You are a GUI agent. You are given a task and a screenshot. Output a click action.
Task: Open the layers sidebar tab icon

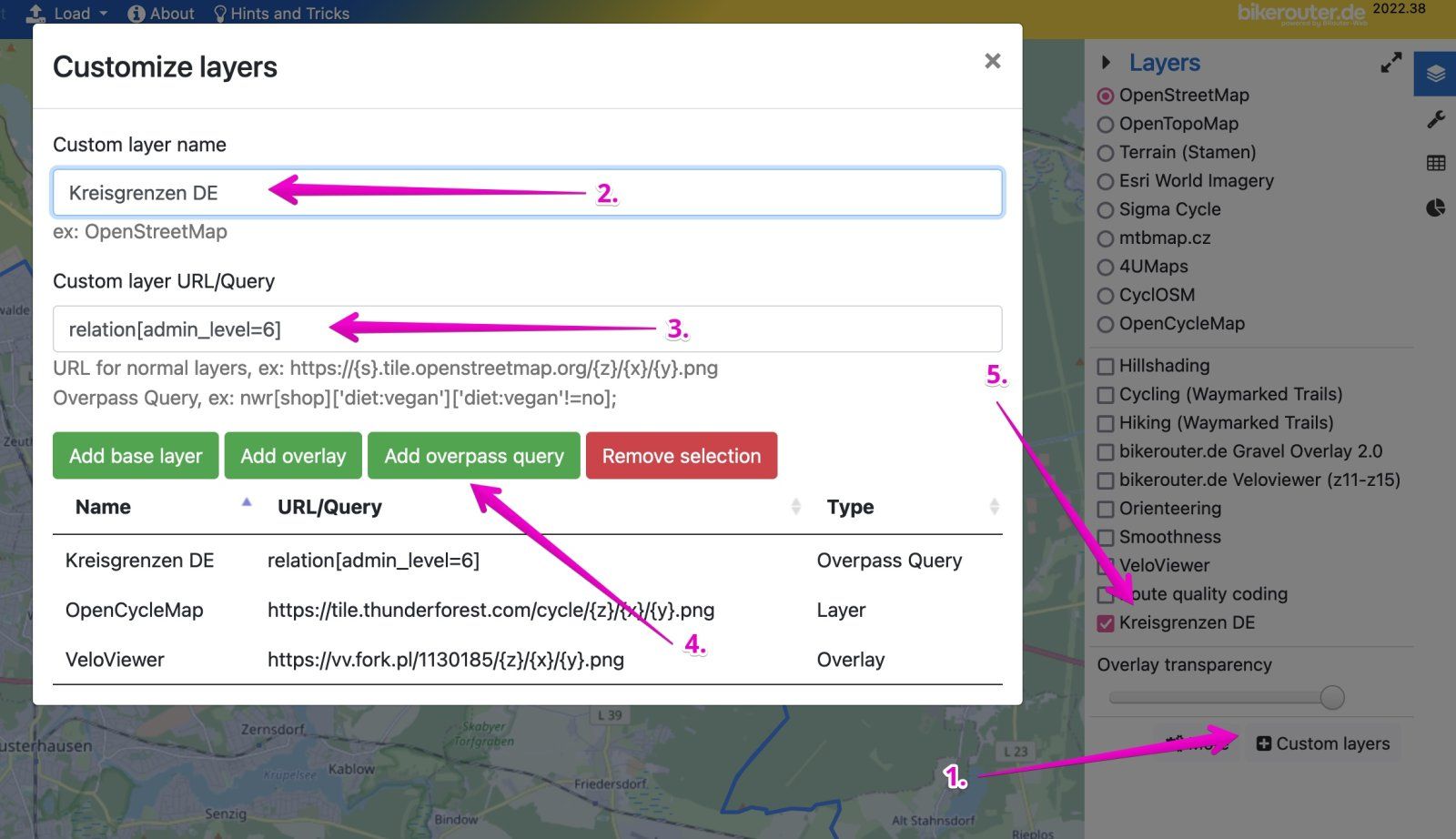click(1435, 74)
